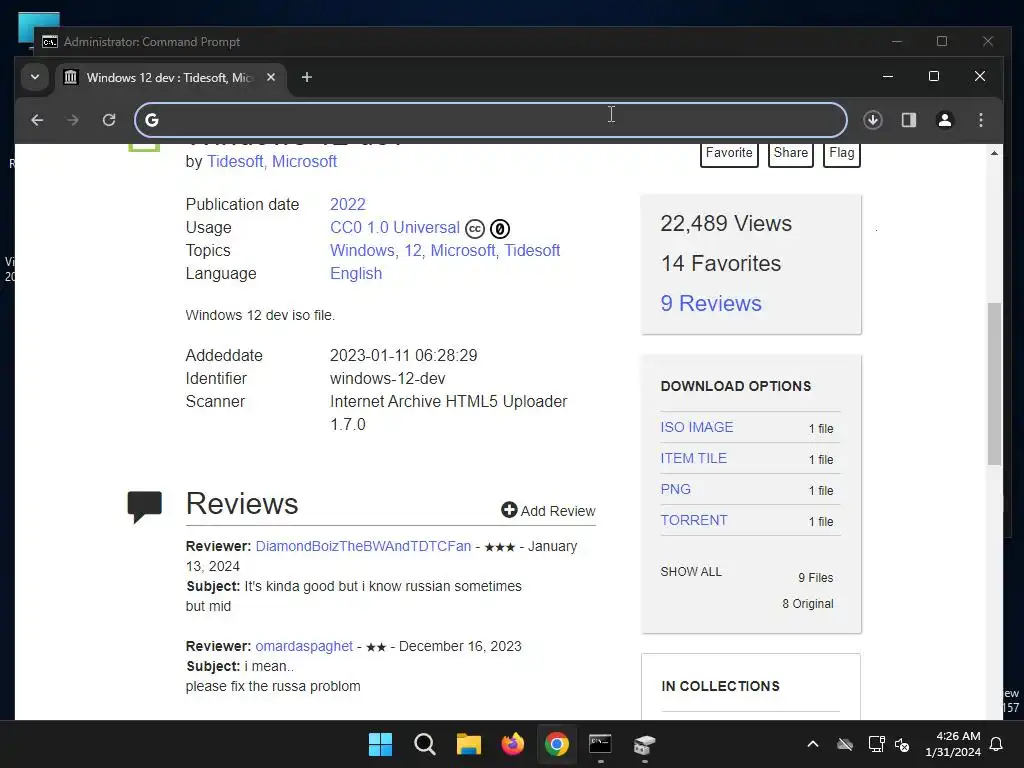This screenshot has width=1024, height=768.
Task: Open the Microsoft creator link
Action: 304,161
